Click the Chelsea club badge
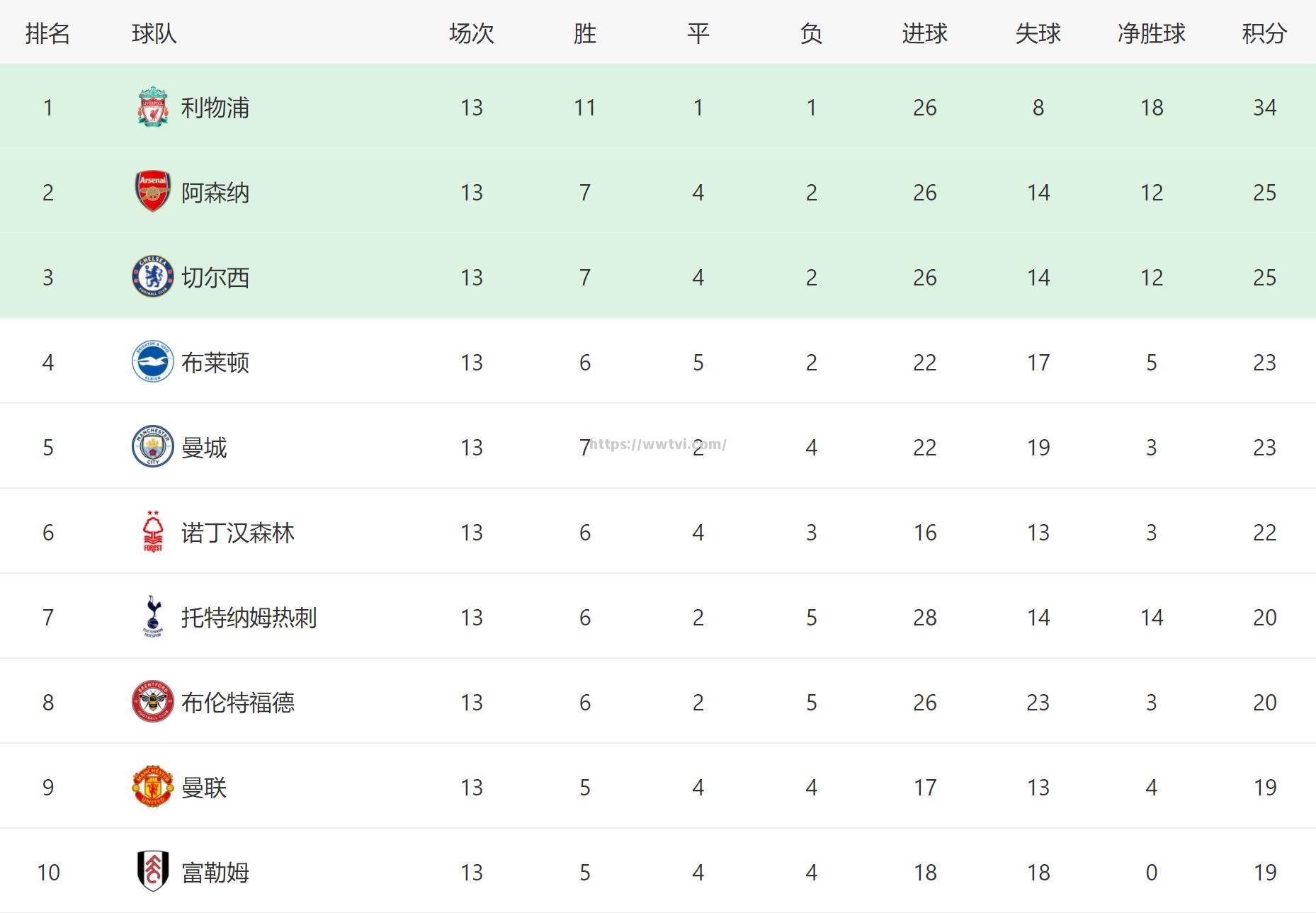1316x913 pixels. tap(152, 276)
